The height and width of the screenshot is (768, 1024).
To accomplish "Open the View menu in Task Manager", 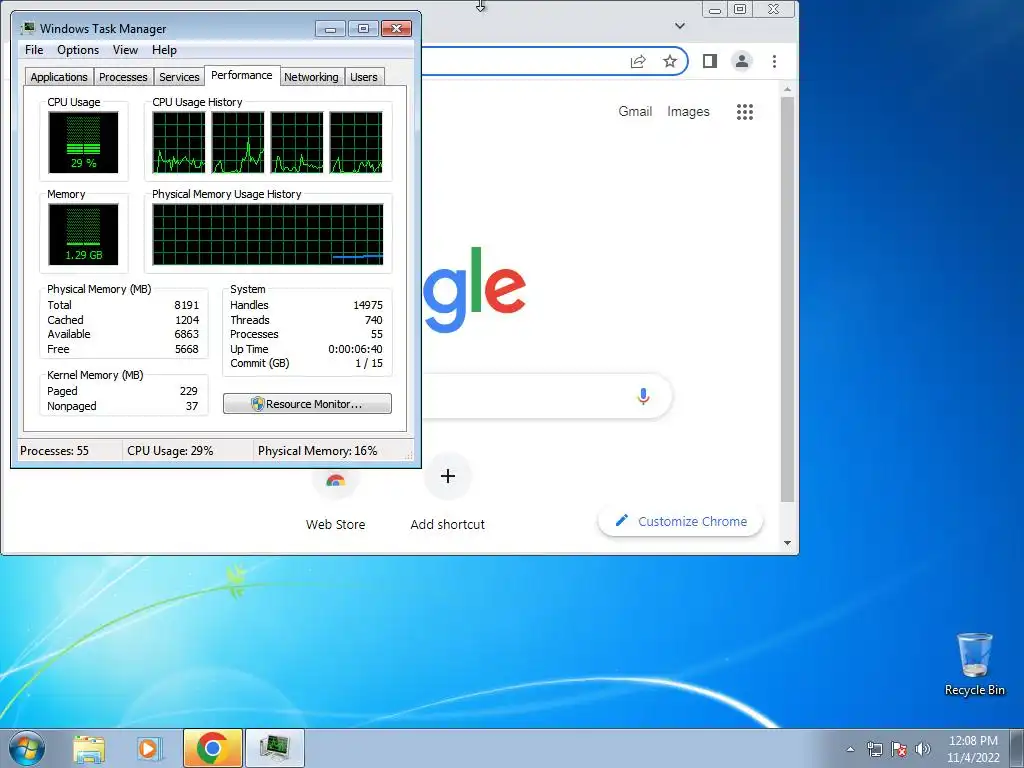I will (125, 50).
